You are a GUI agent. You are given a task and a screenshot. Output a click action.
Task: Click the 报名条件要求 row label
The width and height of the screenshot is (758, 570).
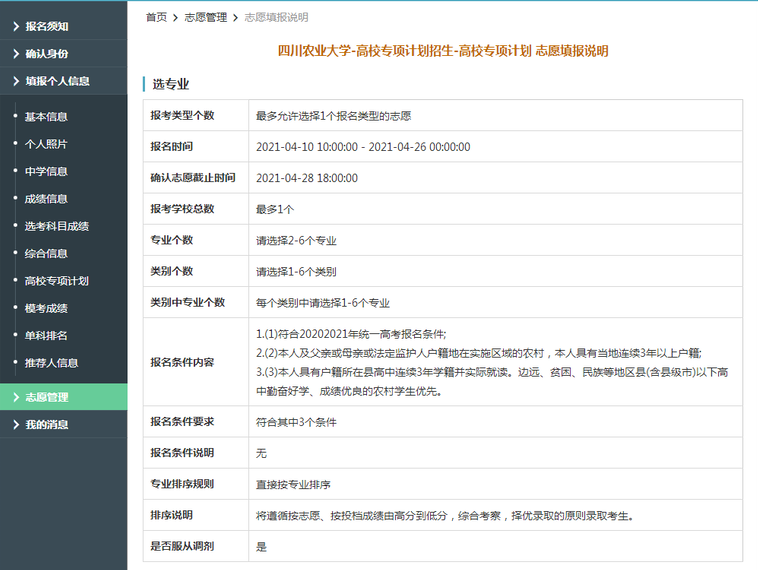182,422
